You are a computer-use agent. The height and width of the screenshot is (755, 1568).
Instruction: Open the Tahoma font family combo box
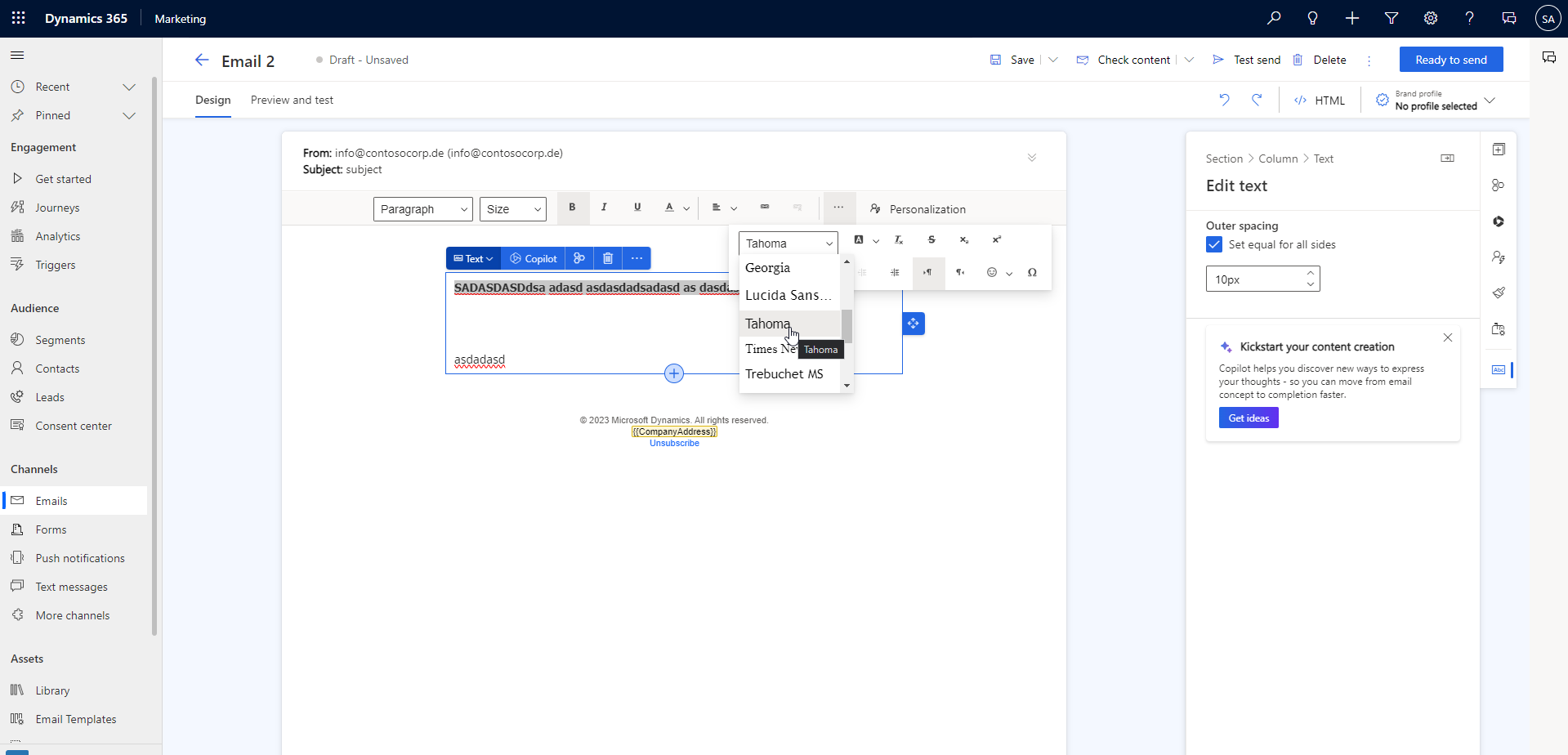click(788, 243)
